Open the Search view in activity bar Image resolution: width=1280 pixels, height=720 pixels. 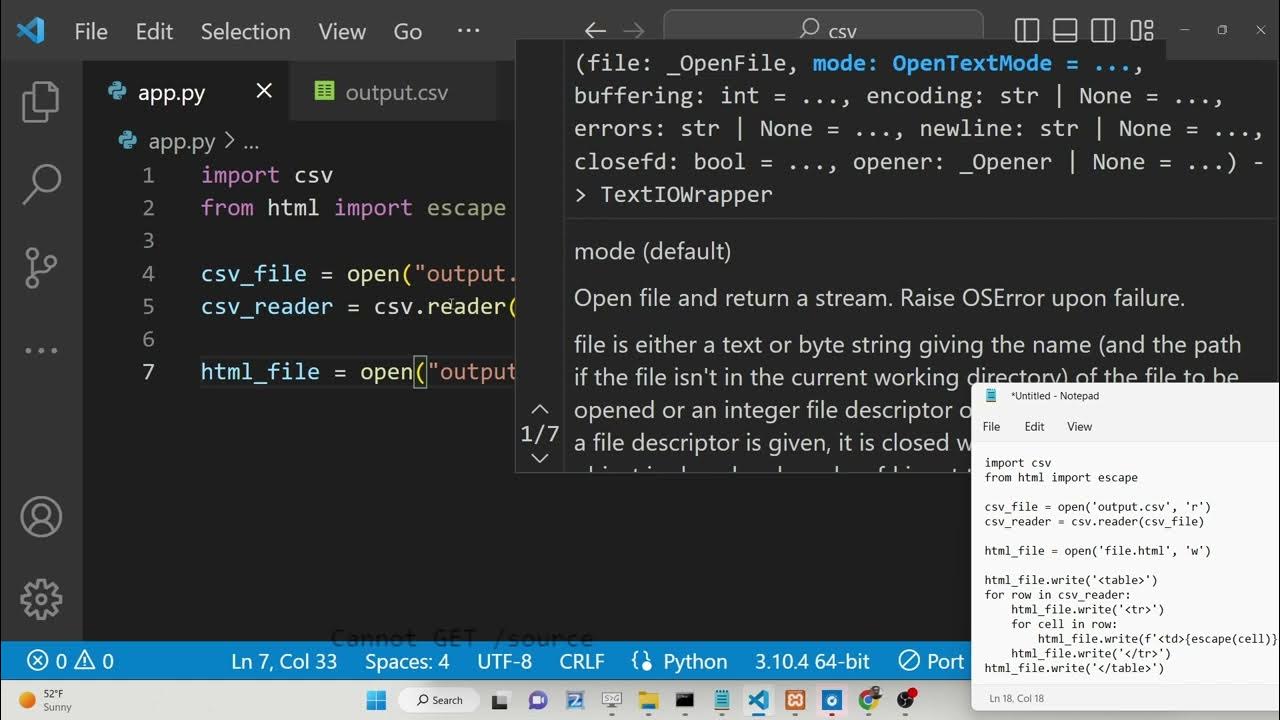tap(41, 185)
